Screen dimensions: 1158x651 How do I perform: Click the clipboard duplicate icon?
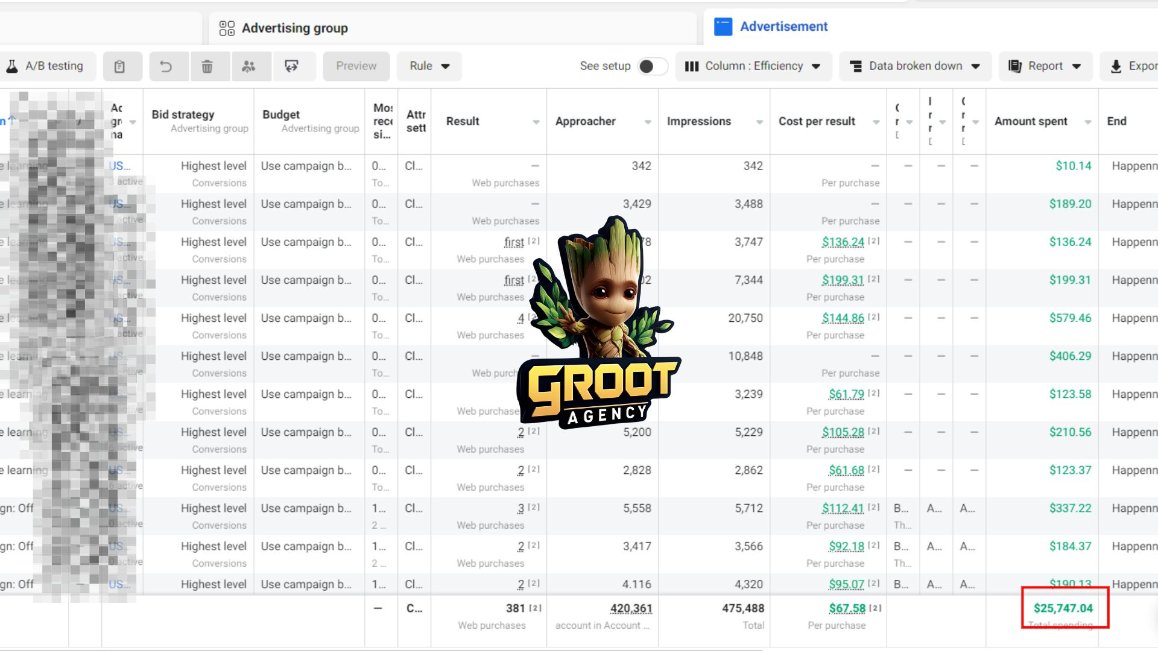click(x=120, y=67)
